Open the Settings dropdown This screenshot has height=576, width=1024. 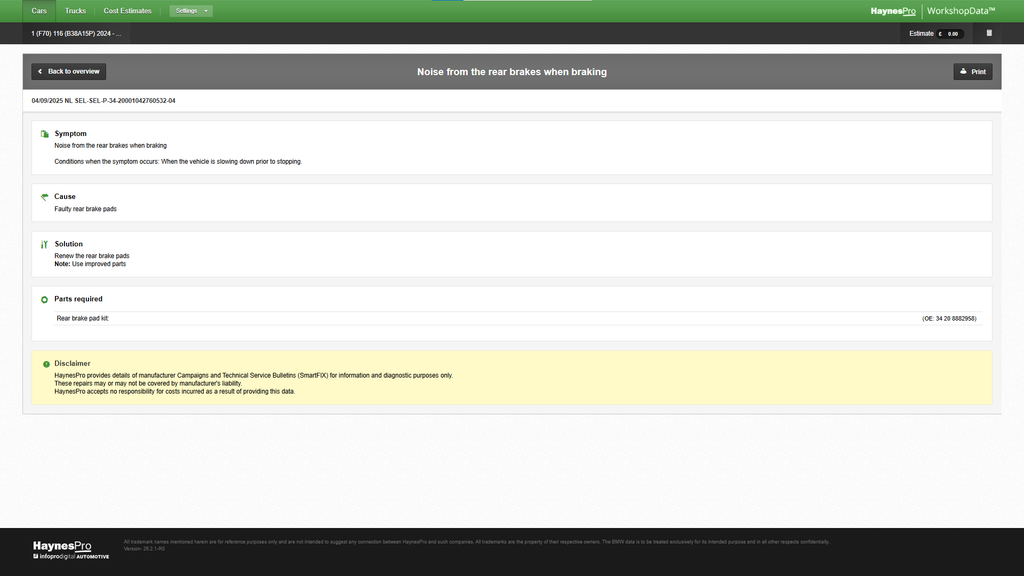[x=191, y=11]
